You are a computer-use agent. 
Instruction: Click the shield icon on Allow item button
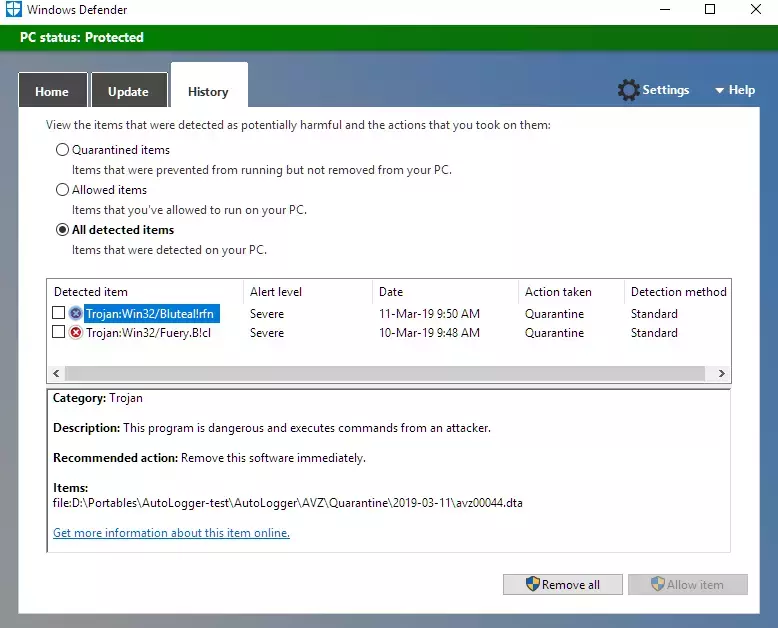click(657, 584)
